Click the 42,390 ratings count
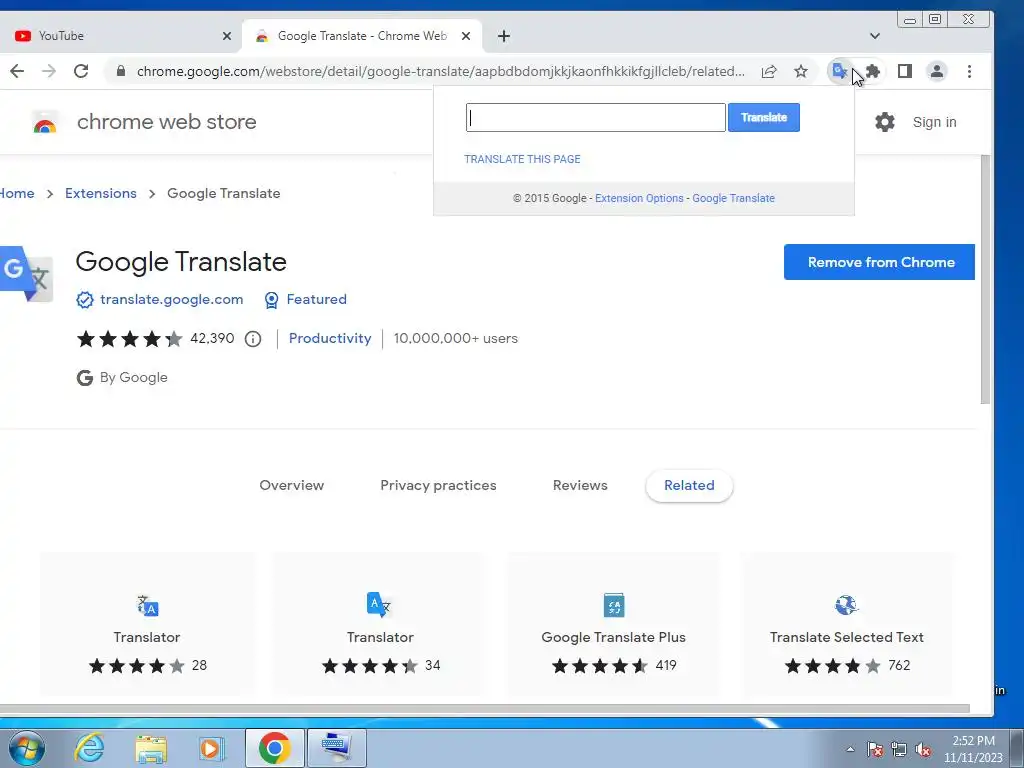Screen dimensions: 1024x768 (x=212, y=338)
